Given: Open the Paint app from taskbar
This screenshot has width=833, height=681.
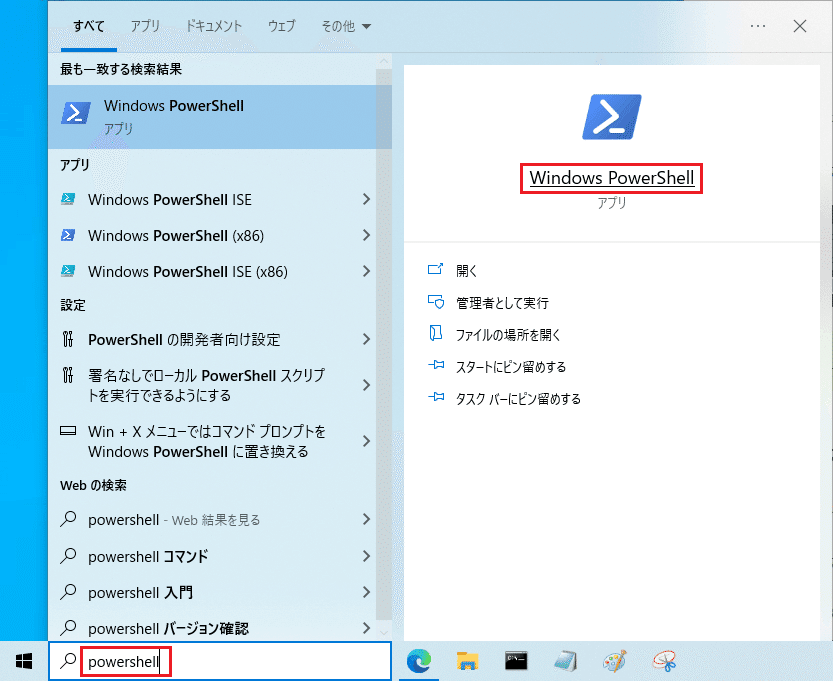Looking at the screenshot, I should pos(615,661).
